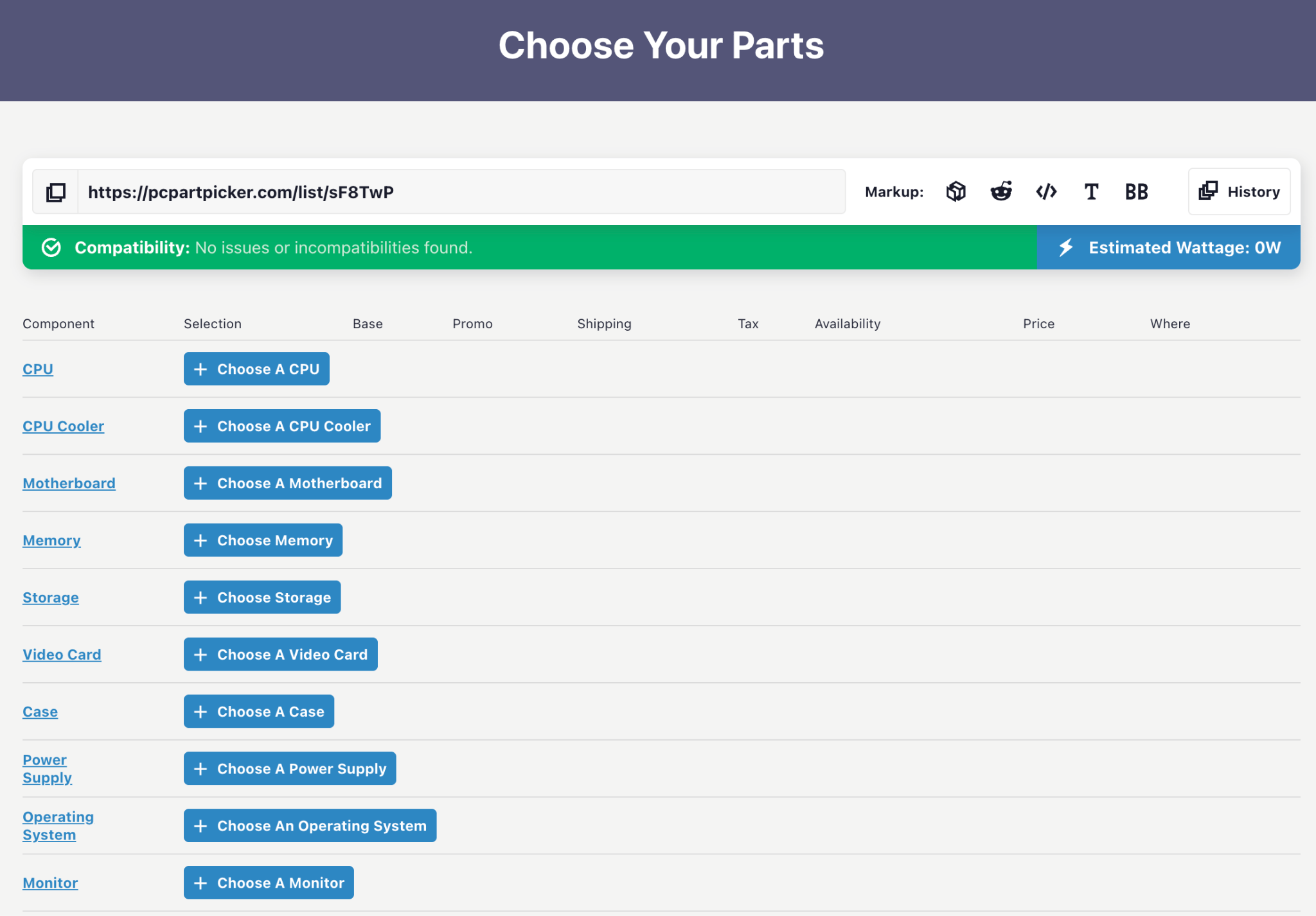Click Choose A CPU Cooler button
This screenshot has width=1316, height=916.
coord(282,426)
